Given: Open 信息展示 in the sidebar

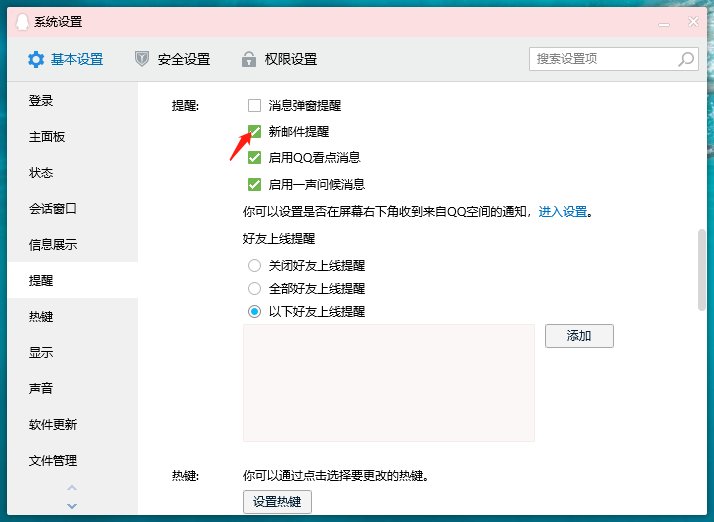Looking at the screenshot, I should 72,245.
